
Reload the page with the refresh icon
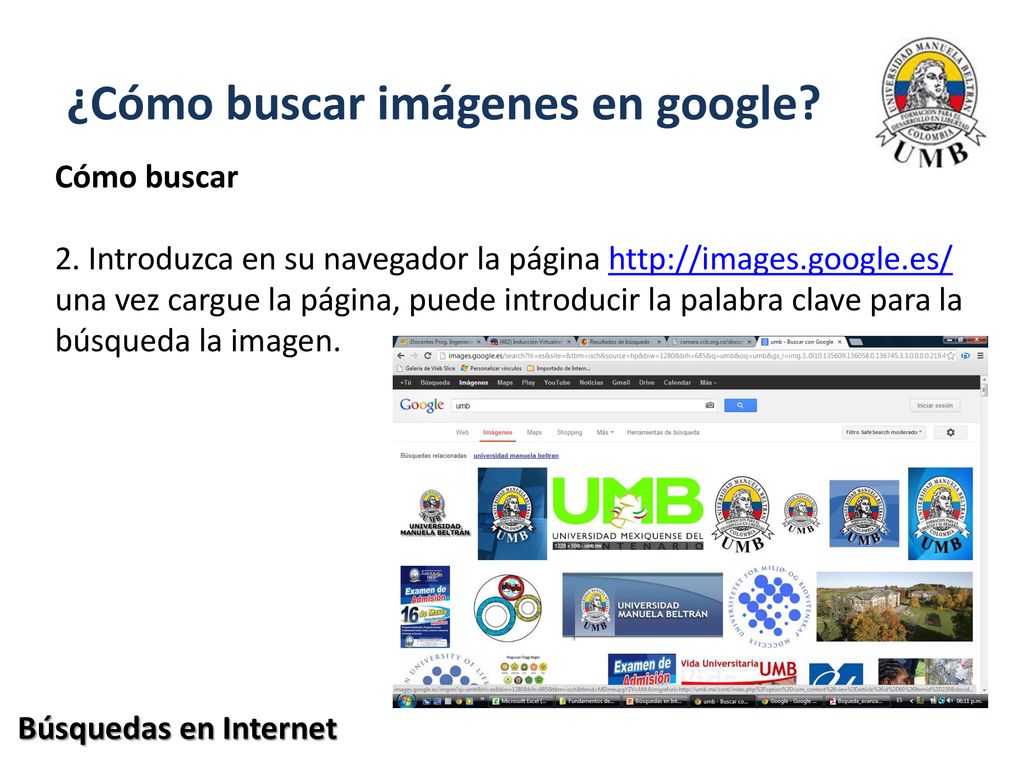tap(428, 356)
